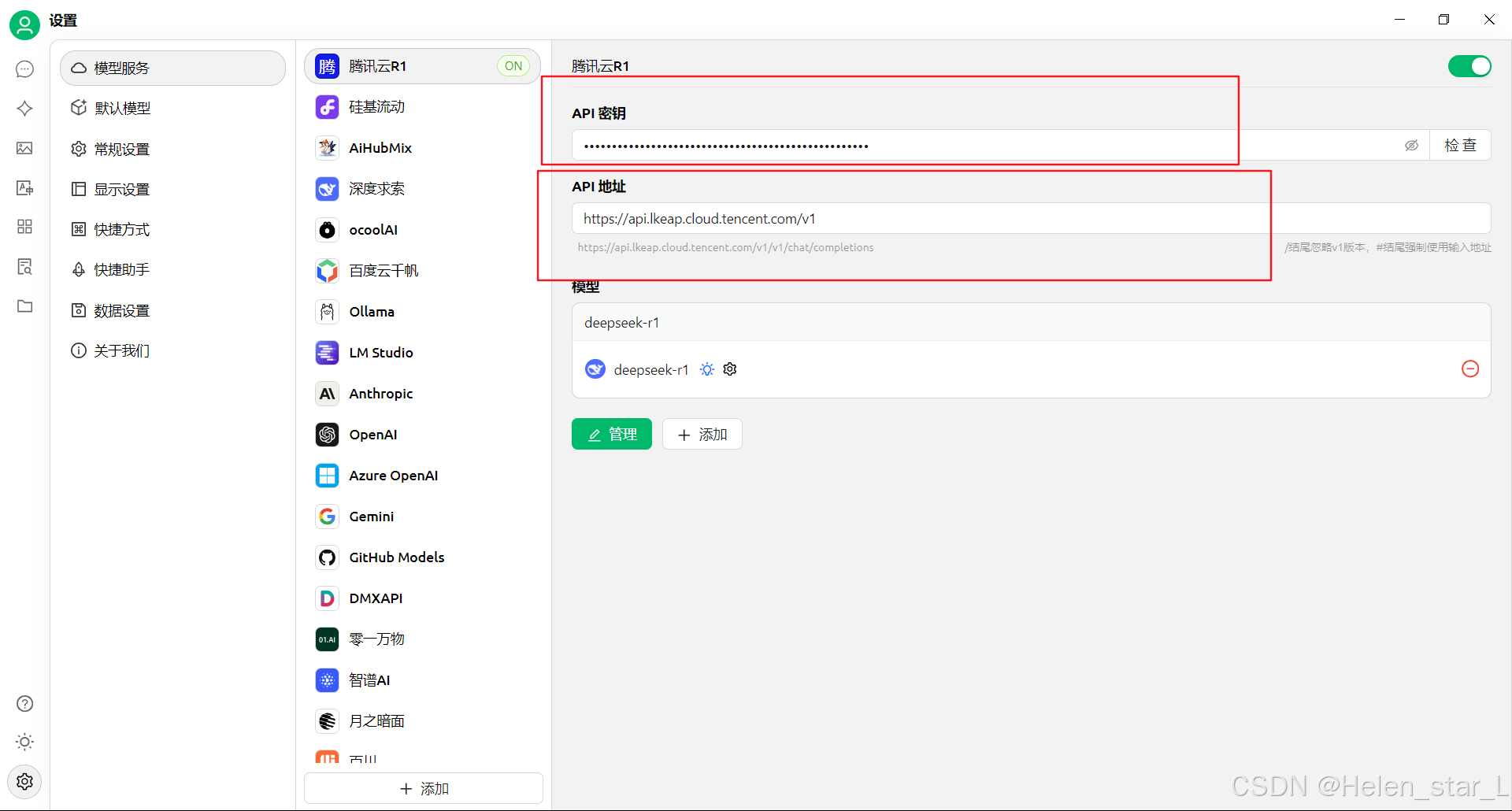Select Ollama provider
The height and width of the screenshot is (811, 1512).
point(422,312)
